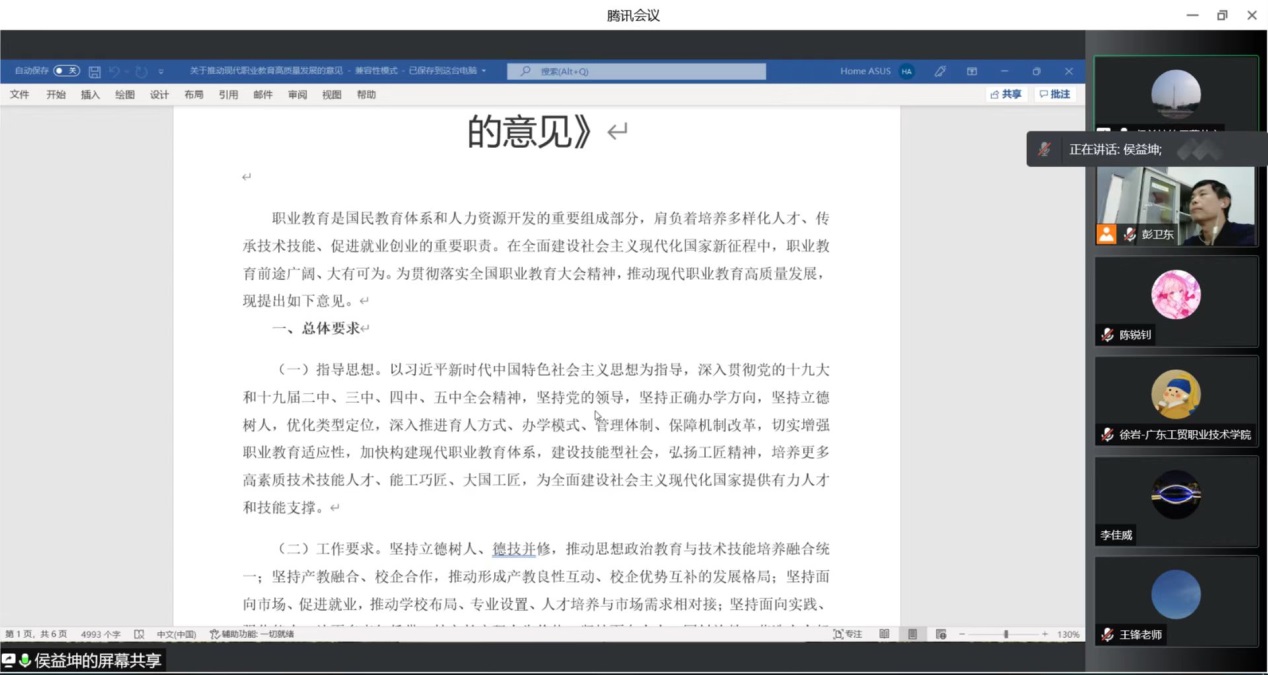Image resolution: width=1268 pixels, height=675 pixels.
Task: Open the Ribbon Display Options icon
Action: pyautogui.click(x=971, y=71)
